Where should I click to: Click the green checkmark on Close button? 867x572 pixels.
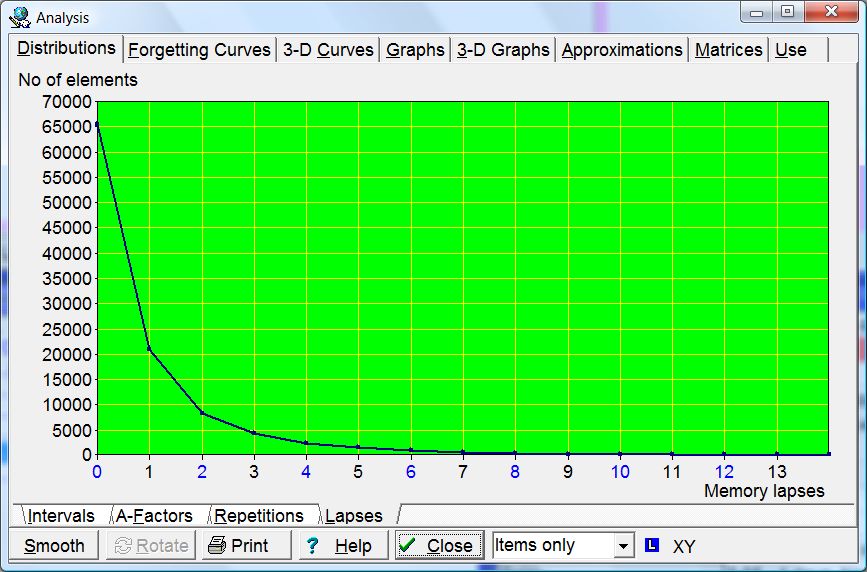point(408,544)
